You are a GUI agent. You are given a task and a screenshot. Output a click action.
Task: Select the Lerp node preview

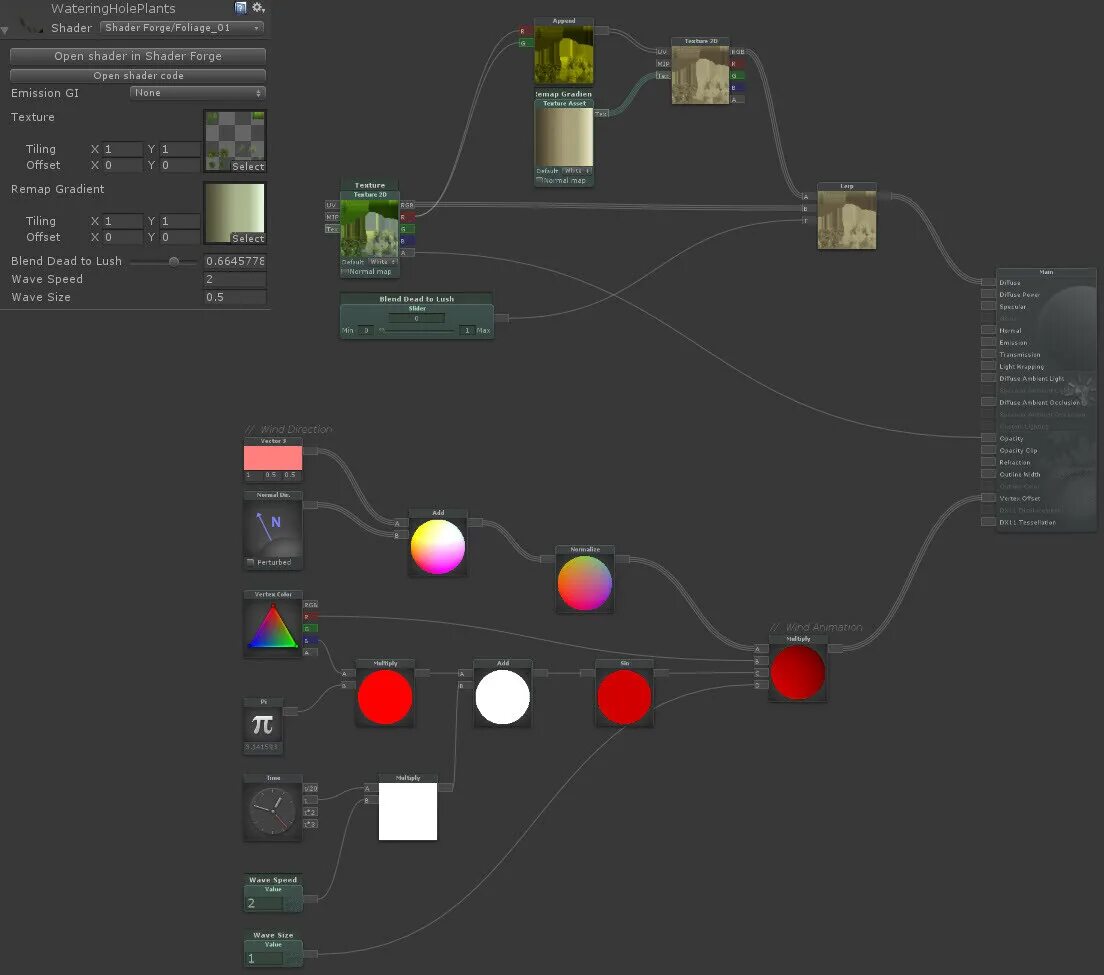(x=846, y=220)
